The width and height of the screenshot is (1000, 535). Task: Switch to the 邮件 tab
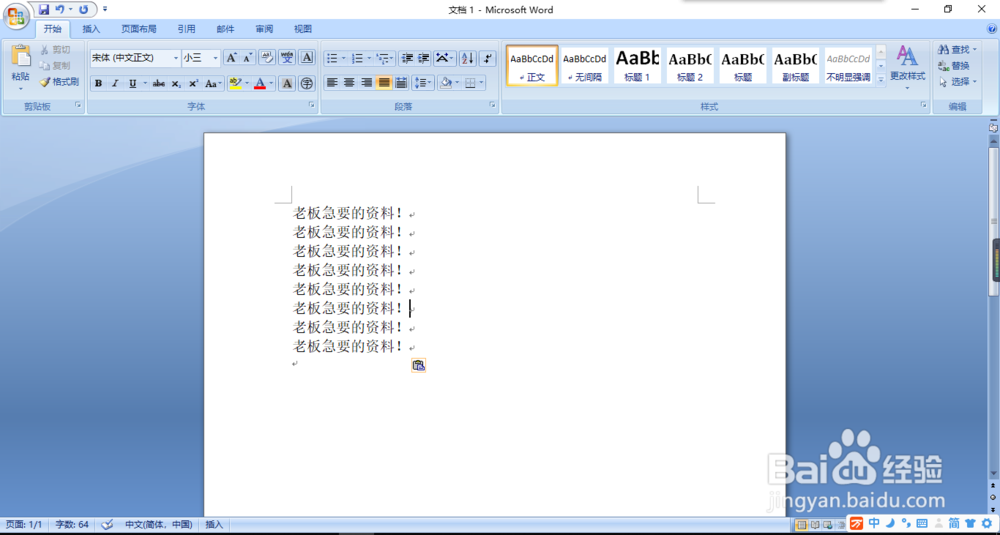pyautogui.click(x=225, y=29)
